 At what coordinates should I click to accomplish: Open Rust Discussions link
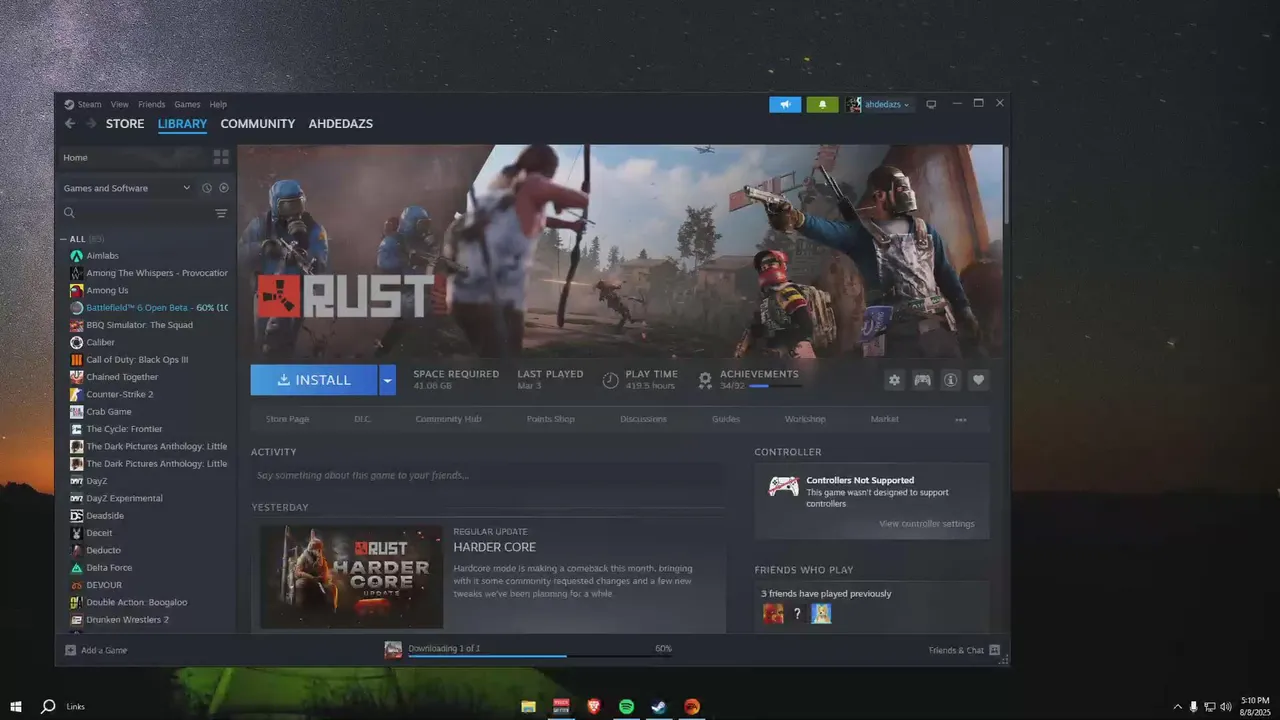[643, 419]
